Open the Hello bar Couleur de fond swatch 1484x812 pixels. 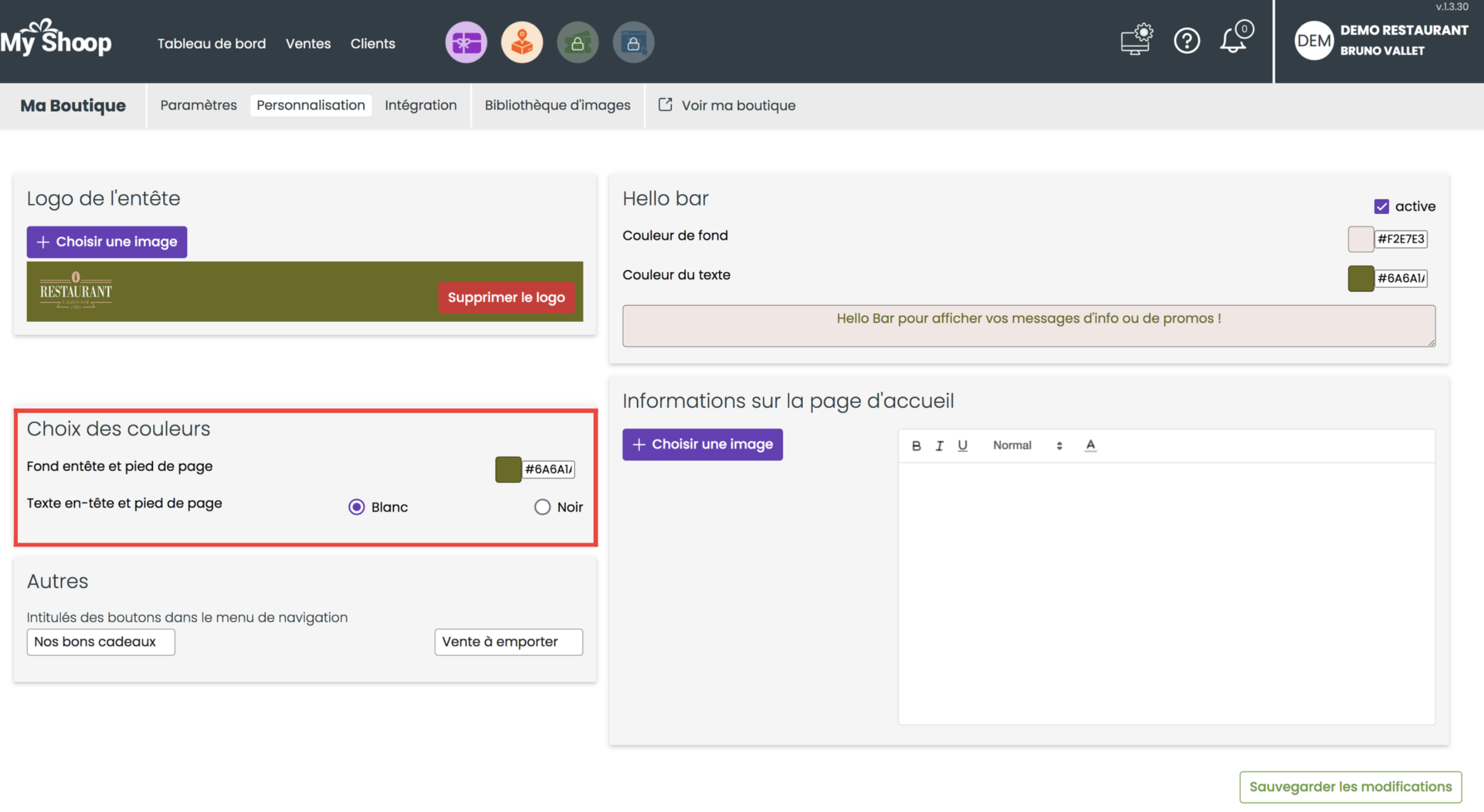1360,239
